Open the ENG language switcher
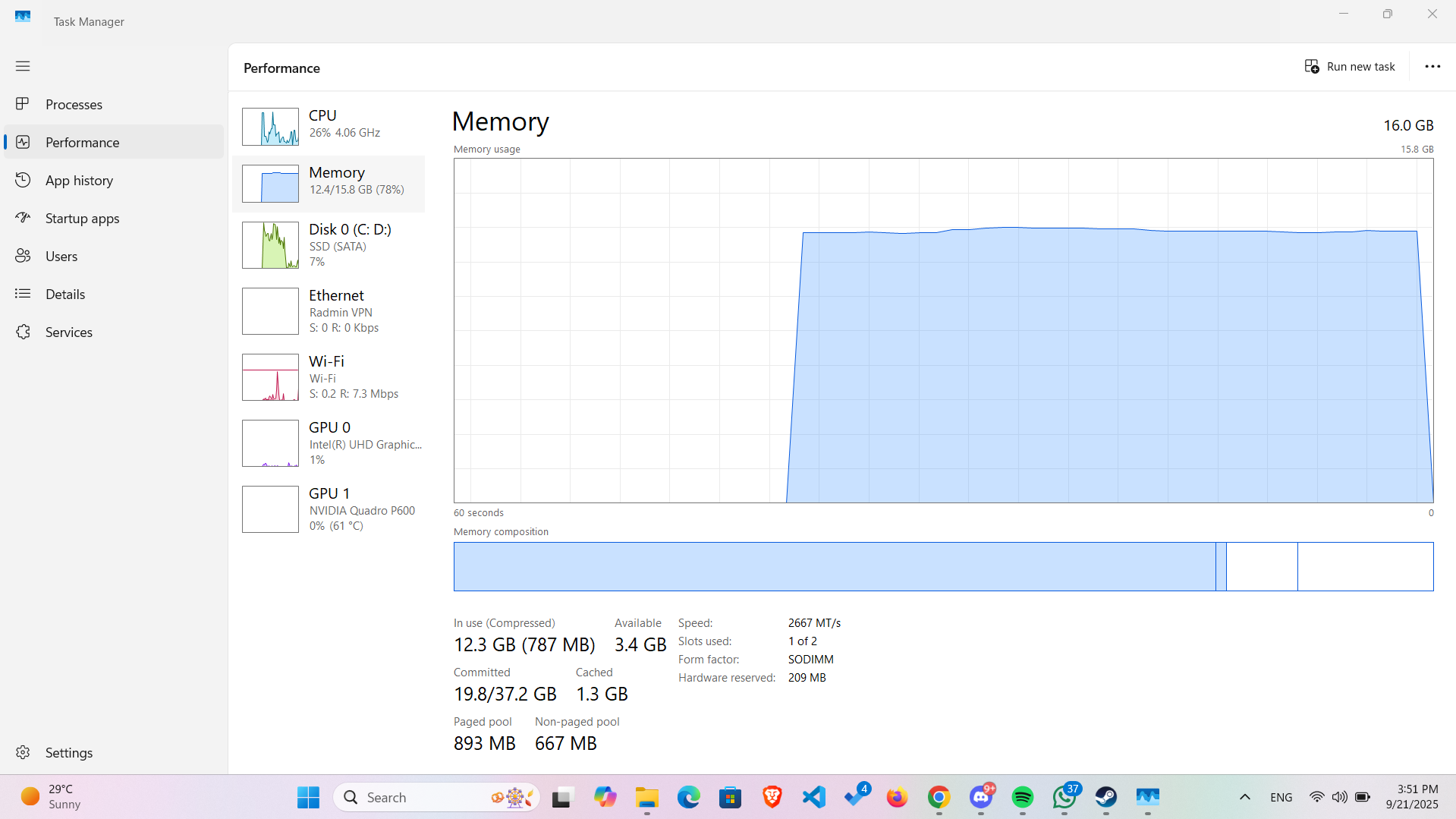 click(1281, 797)
